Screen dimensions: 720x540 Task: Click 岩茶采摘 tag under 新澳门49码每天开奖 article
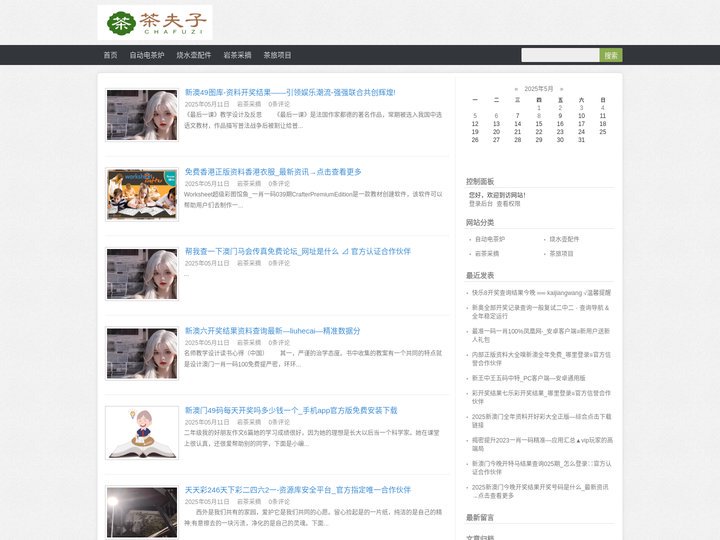tap(249, 422)
